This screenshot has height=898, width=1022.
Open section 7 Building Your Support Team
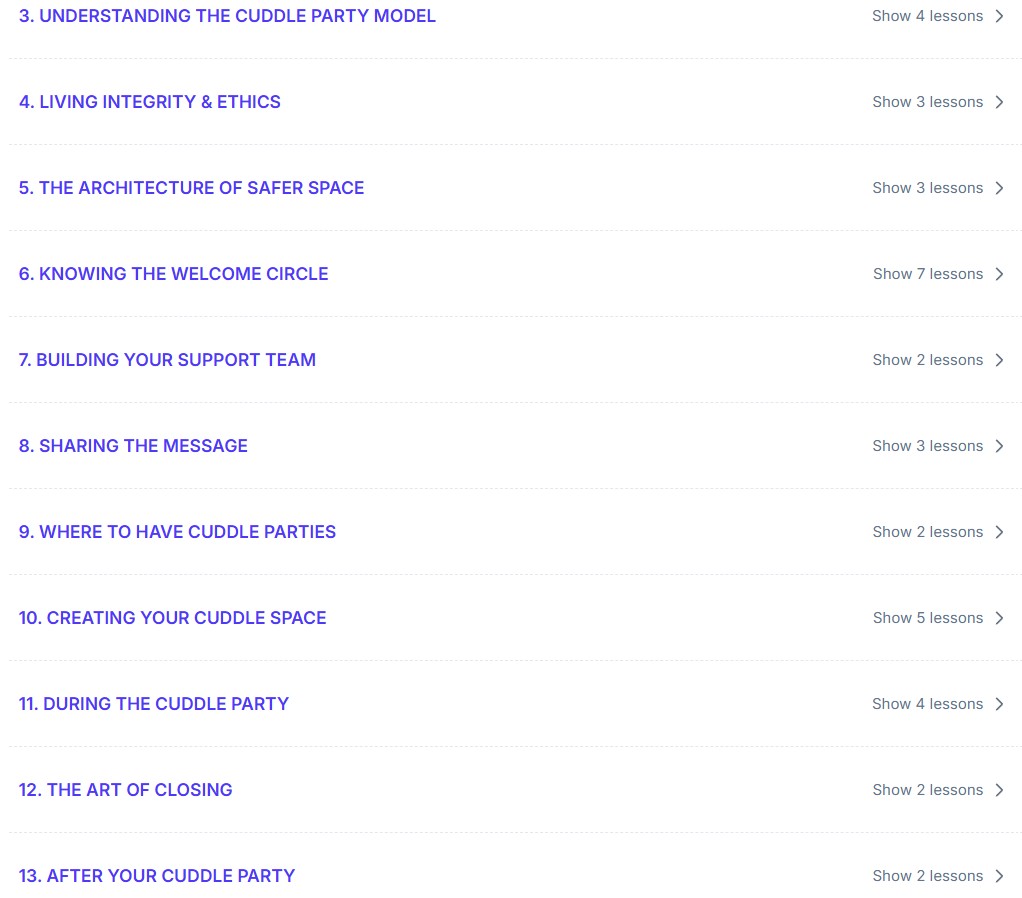pos(167,360)
